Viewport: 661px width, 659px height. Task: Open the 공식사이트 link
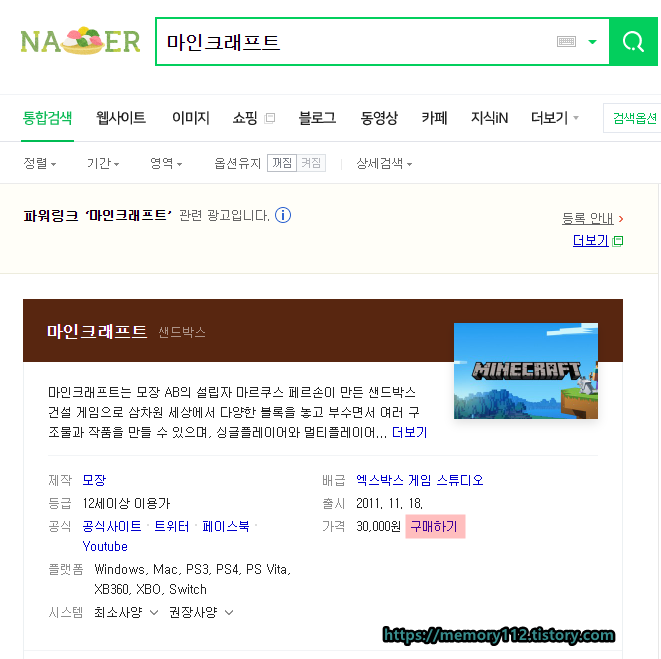point(112,526)
